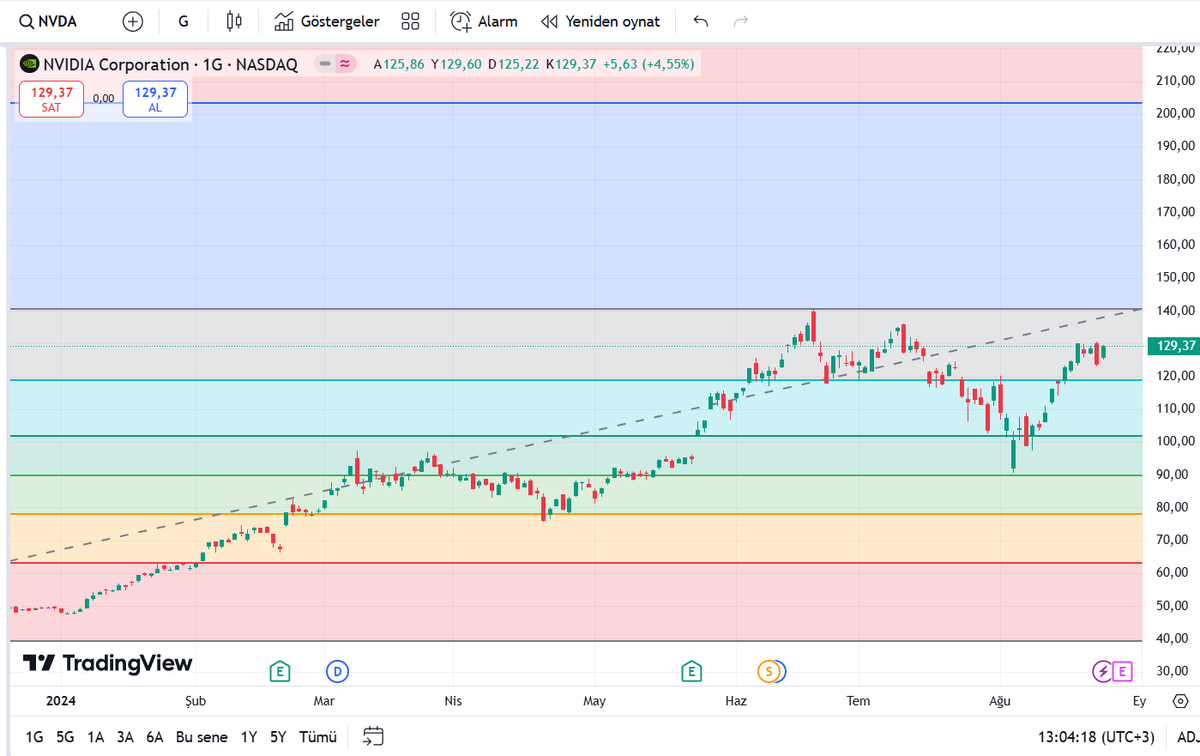Open the indicator templates grid icon
The image size is (1200, 756).
[x=410, y=21]
